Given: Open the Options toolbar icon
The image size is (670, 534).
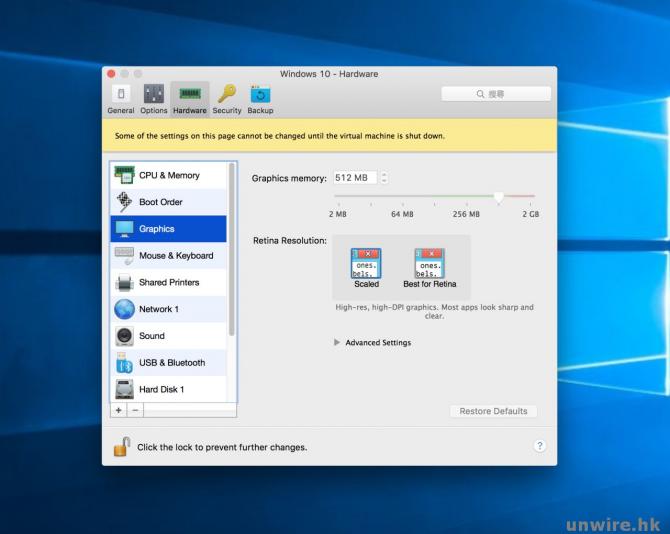Looking at the screenshot, I should point(154,94).
